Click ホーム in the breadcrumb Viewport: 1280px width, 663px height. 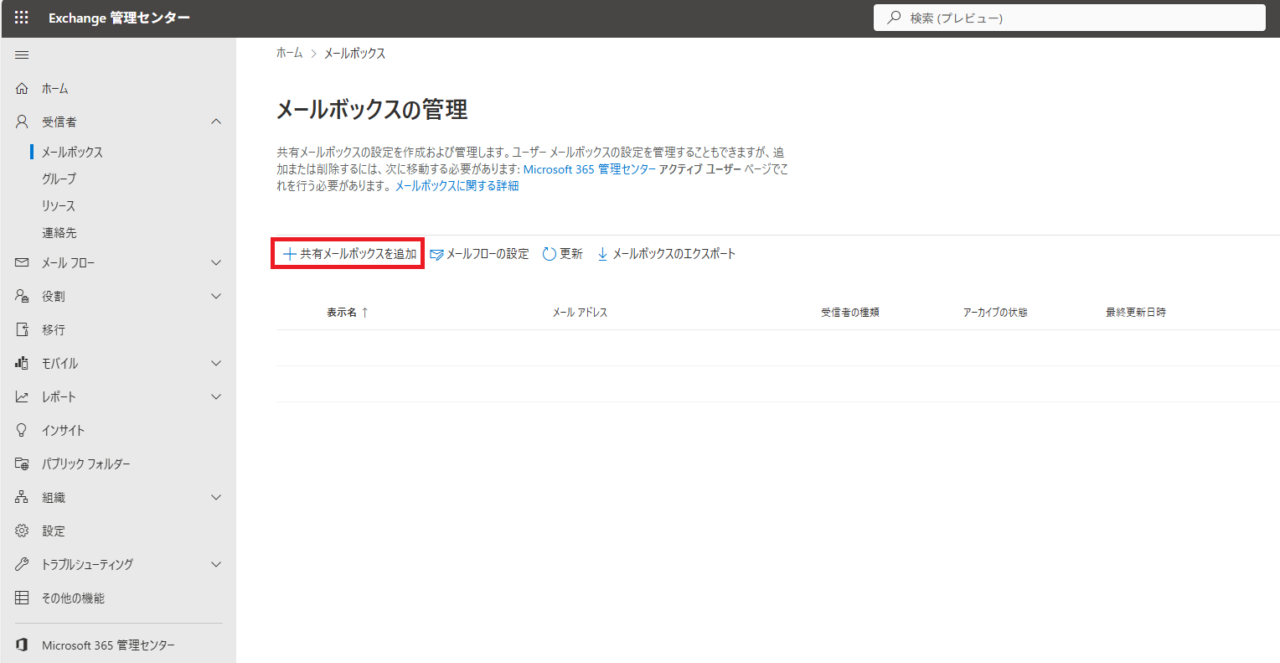click(x=289, y=54)
